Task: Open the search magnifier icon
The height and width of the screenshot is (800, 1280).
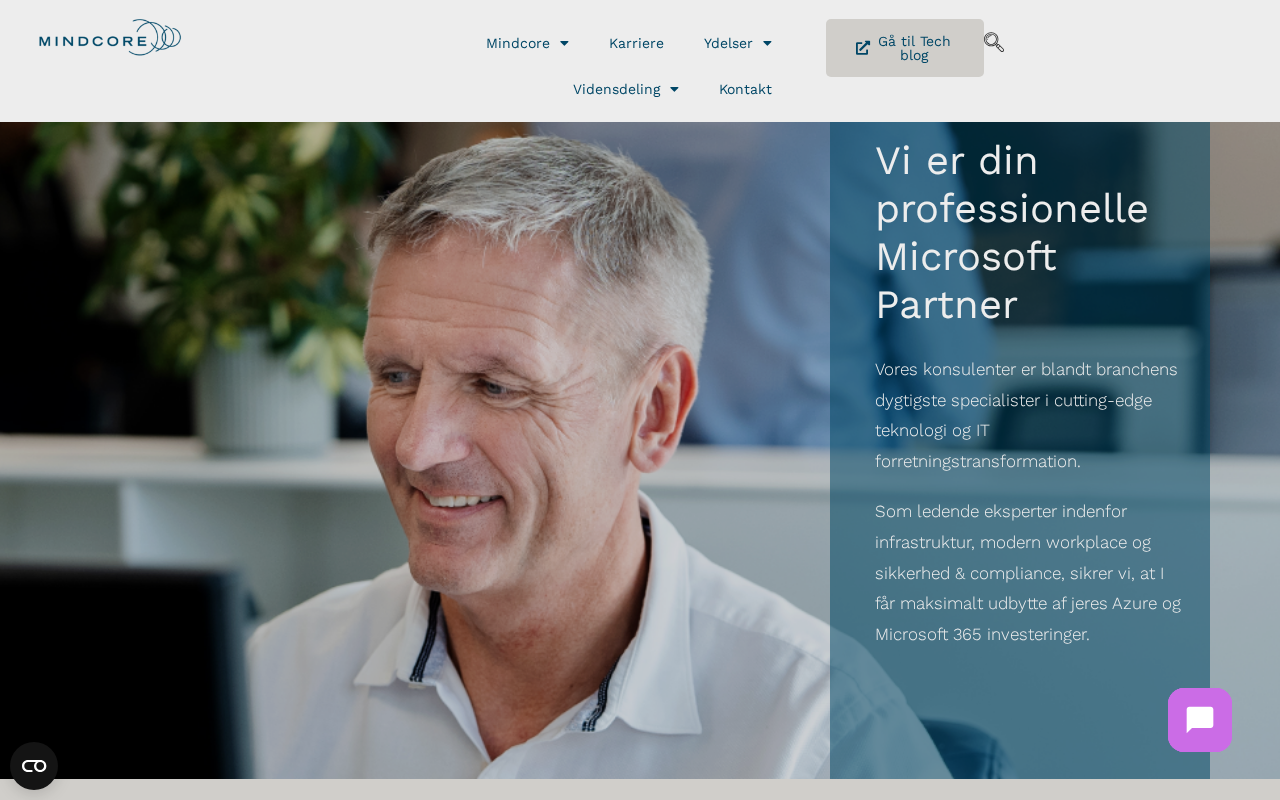Action: point(994,42)
